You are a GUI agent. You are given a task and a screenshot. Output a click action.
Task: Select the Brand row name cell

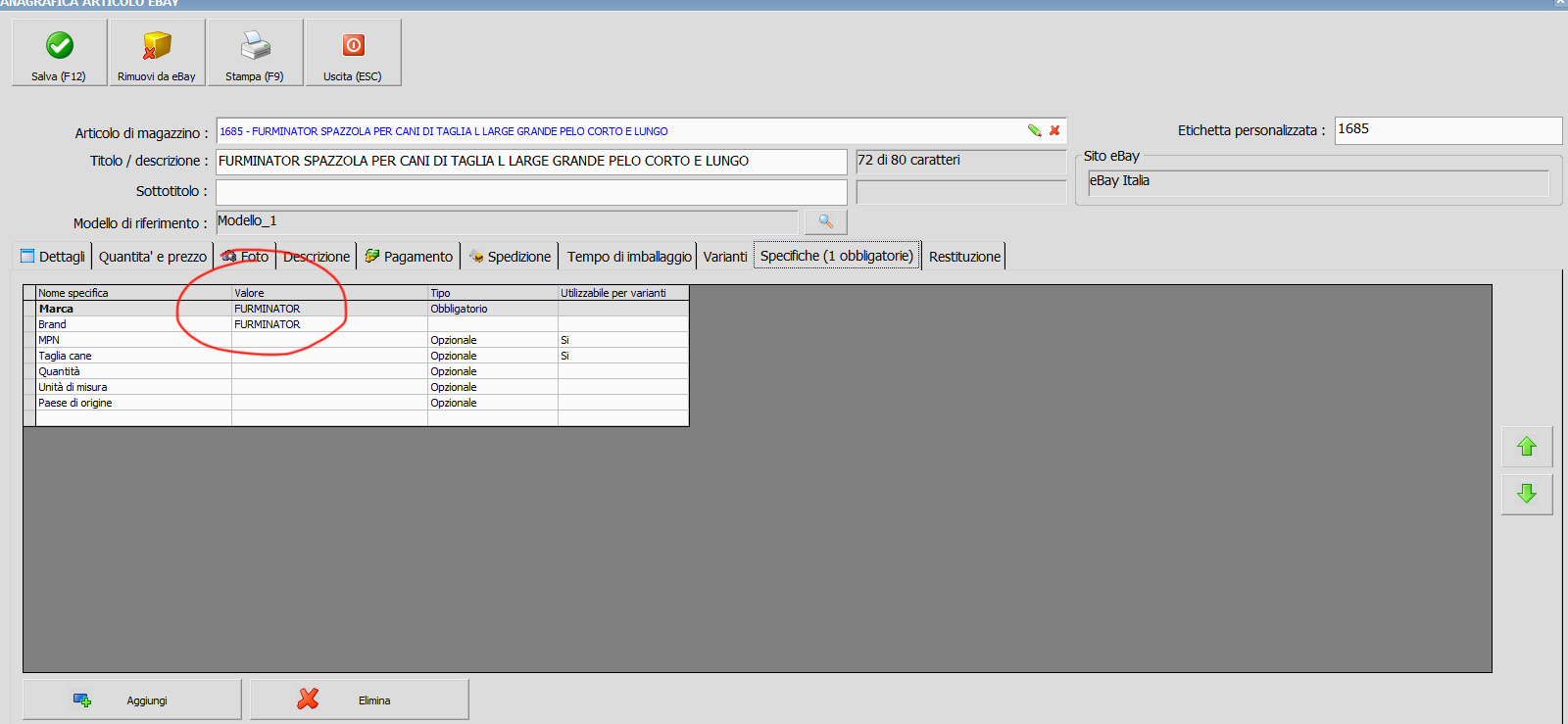[x=133, y=324]
